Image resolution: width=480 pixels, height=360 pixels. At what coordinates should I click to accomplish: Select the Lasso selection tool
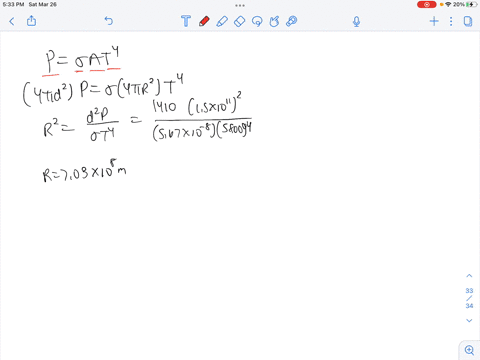pyautogui.click(x=257, y=21)
